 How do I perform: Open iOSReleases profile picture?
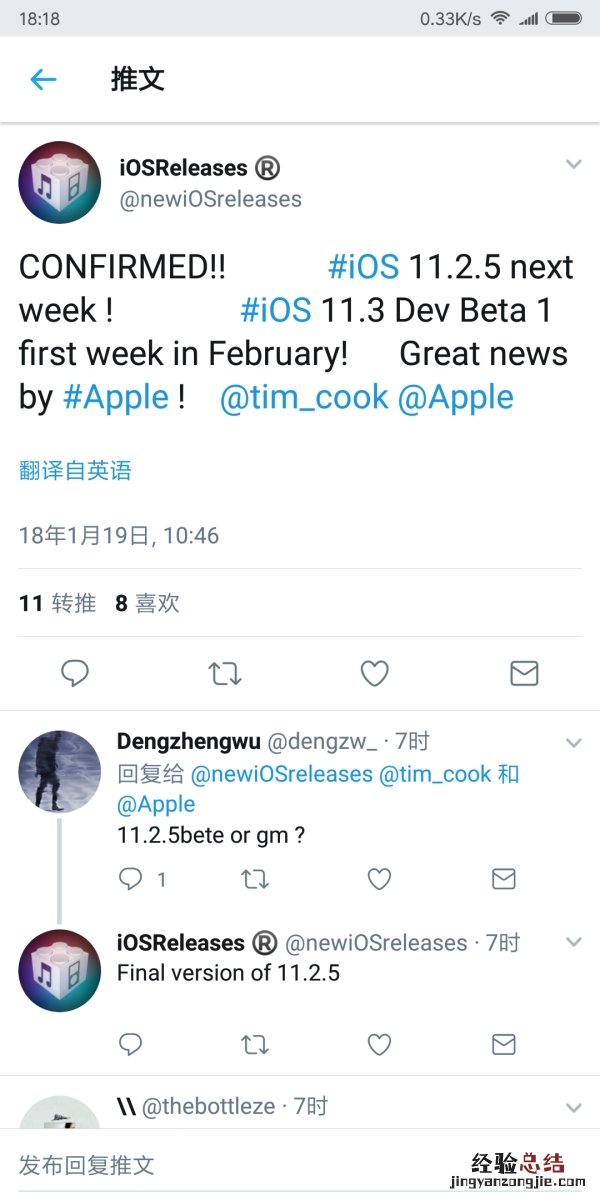click(59, 182)
